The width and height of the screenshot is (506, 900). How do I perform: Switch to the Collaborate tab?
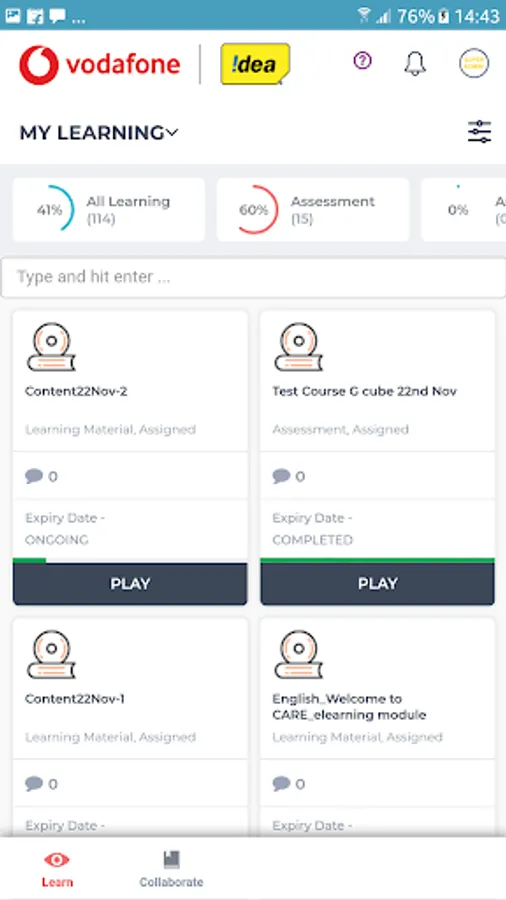pos(171,869)
